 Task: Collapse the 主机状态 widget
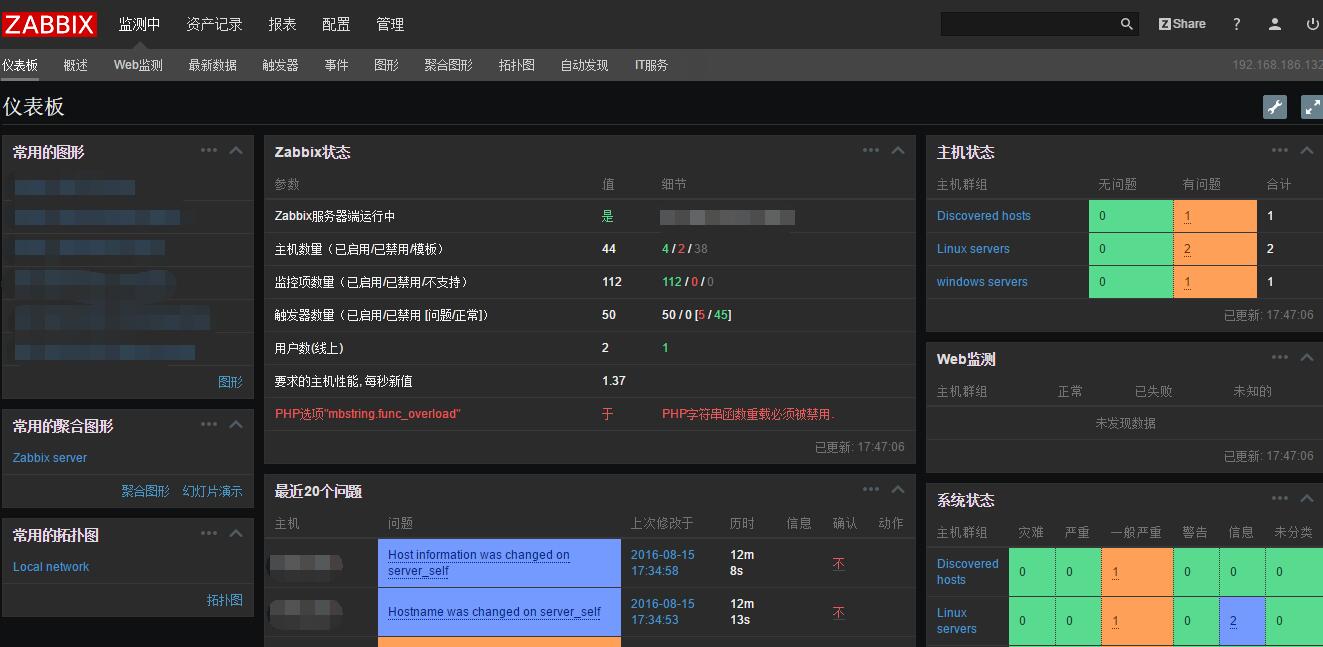click(1307, 150)
